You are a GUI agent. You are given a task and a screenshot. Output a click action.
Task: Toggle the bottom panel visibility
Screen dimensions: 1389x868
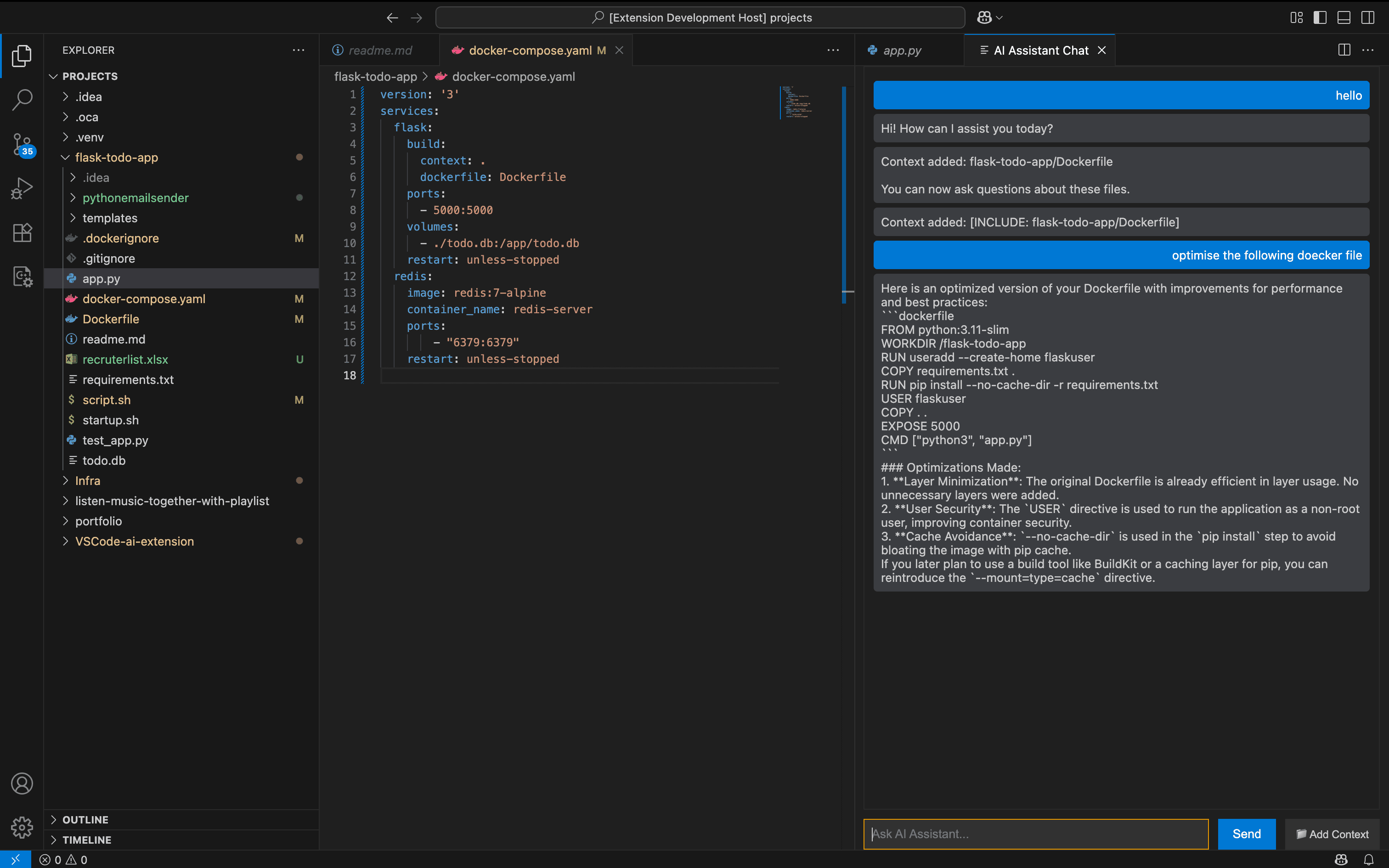[1344, 17]
